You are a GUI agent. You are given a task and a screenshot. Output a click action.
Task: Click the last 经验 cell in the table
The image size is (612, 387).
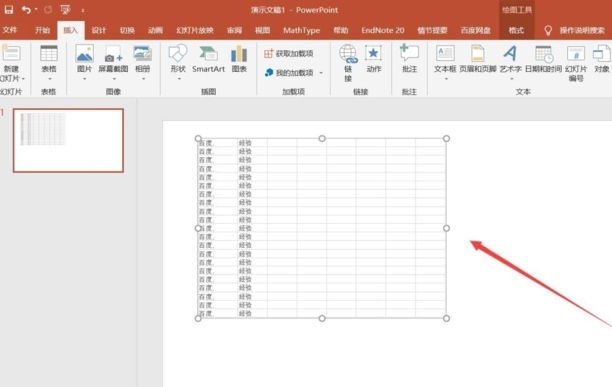coord(252,314)
